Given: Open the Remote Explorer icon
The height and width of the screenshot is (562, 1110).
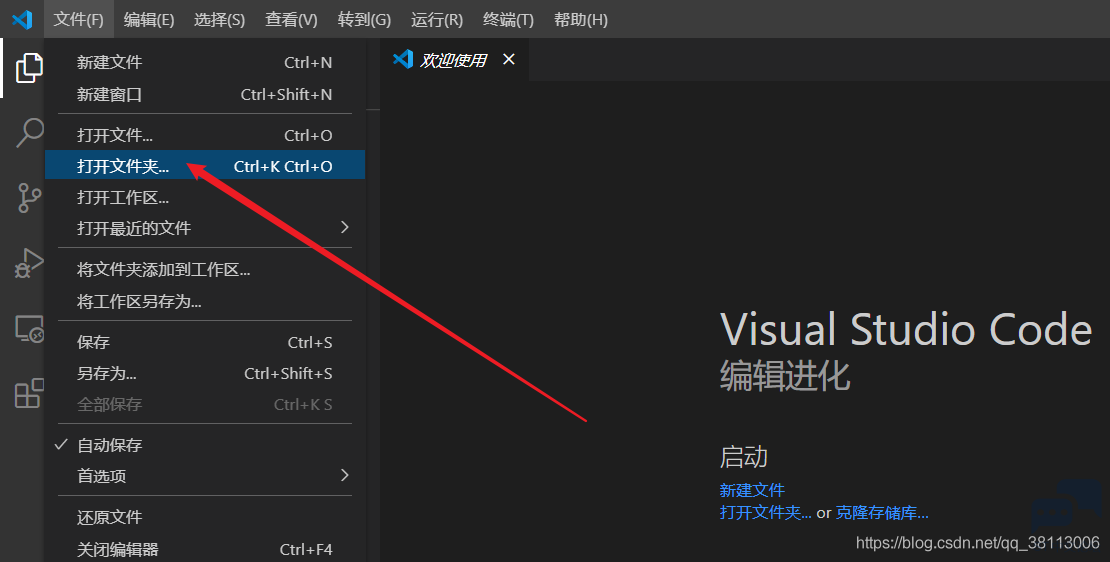Looking at the screenshot, I should pyautogui.click(x=29, y=329).
